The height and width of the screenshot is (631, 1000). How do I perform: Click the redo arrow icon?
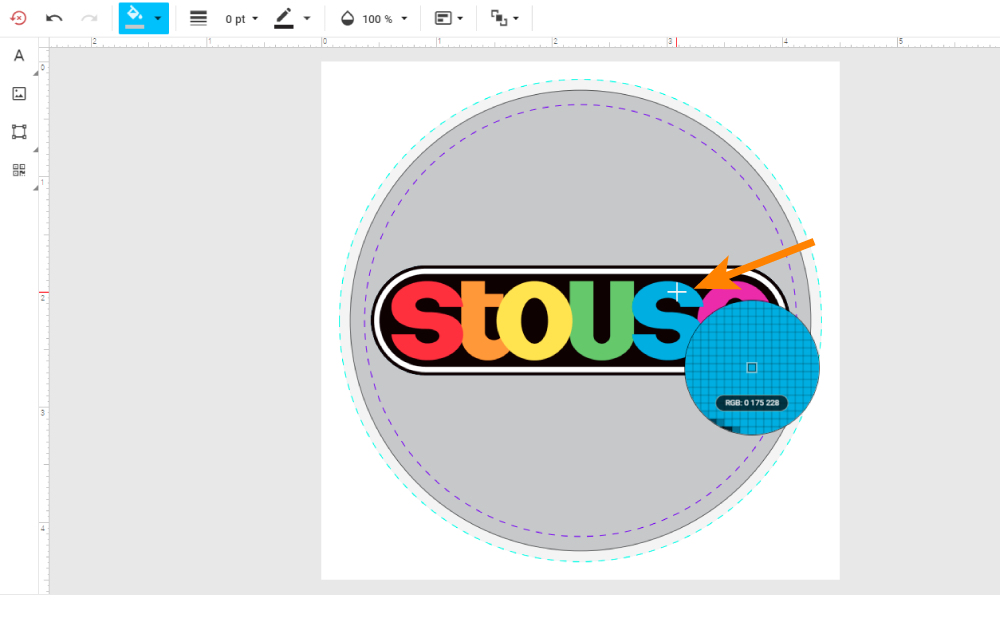tap(89, 18)
